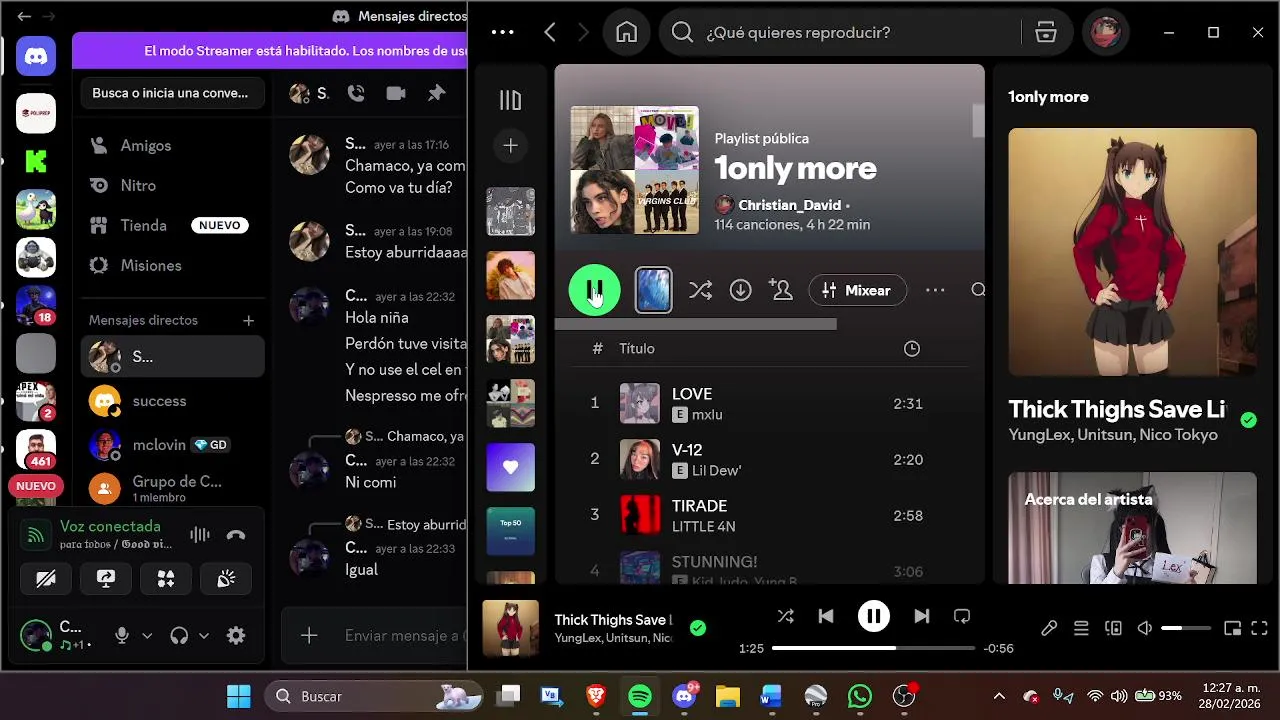Open Spotify profile avatar menu
This screenshot has height=720, width=1280.
tap(1105, 32)
